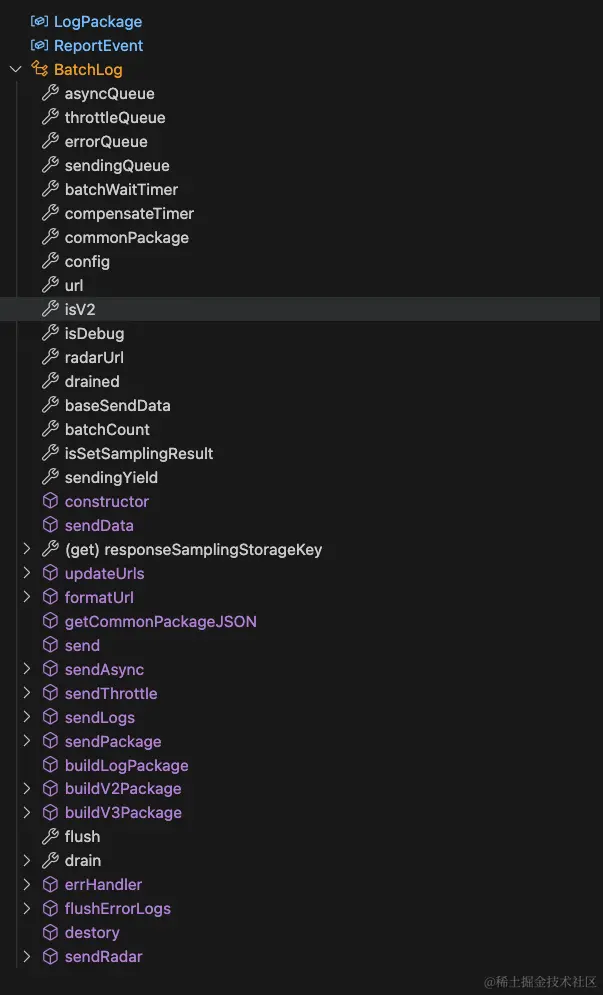Viewport: 603px width, 995px height.
Task: Expand the sendAsync method node
Action: 27,669
